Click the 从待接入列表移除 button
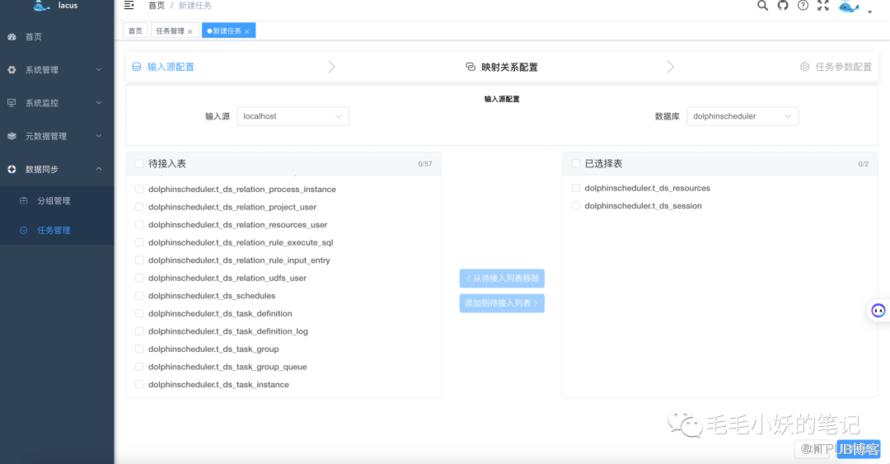Image resolution: width=890 pixels, height=464 pixels. (x=502, y=279)
